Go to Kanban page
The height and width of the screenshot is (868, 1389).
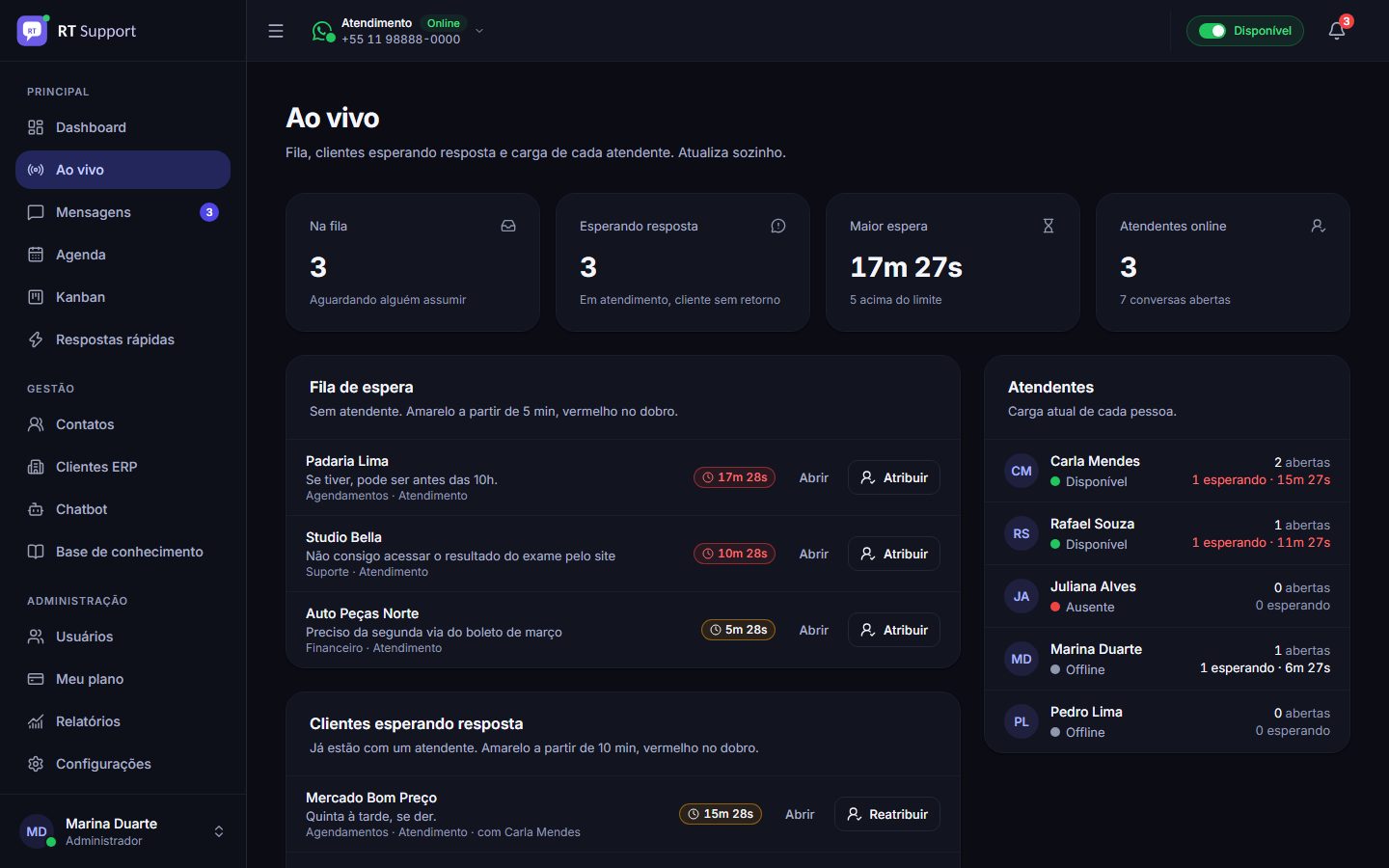(123, 297)
